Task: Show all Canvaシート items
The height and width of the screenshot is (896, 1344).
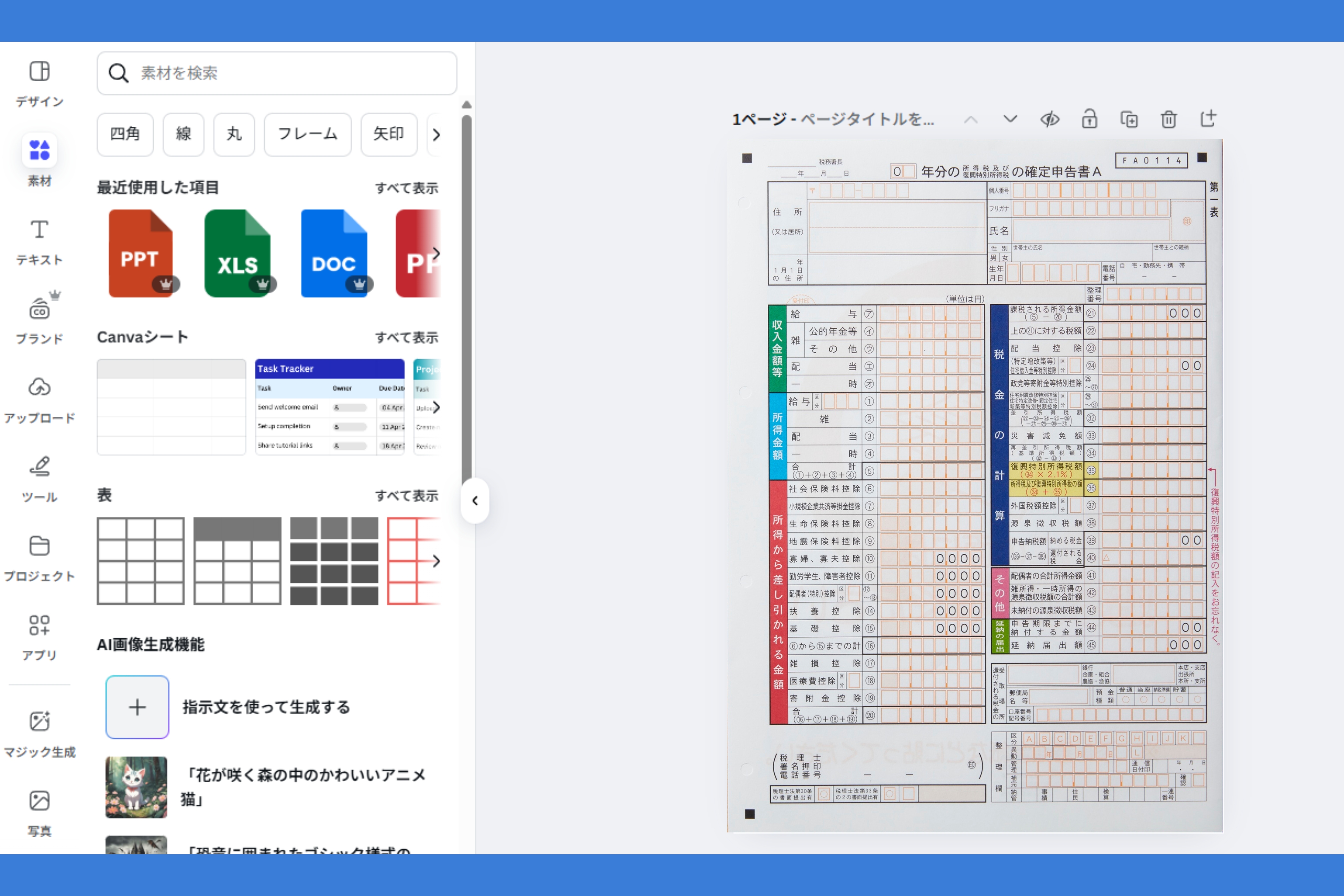Action: tap(406, 338)
